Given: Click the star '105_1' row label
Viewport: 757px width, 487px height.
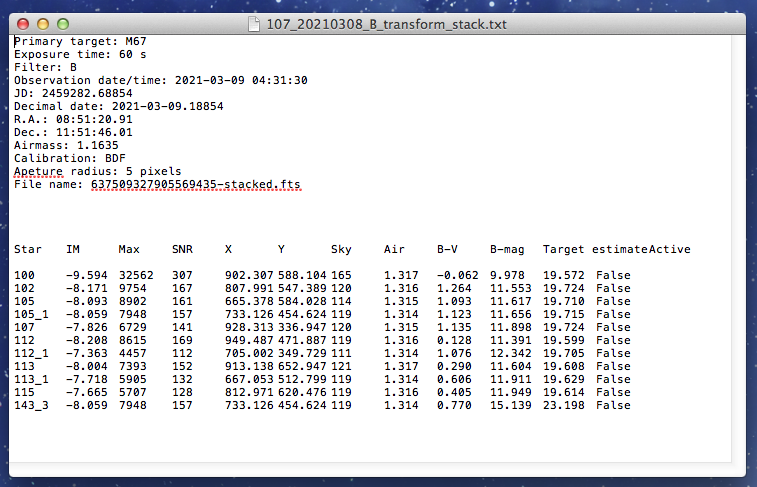Looking at the screenshot, I should (29, 314).
